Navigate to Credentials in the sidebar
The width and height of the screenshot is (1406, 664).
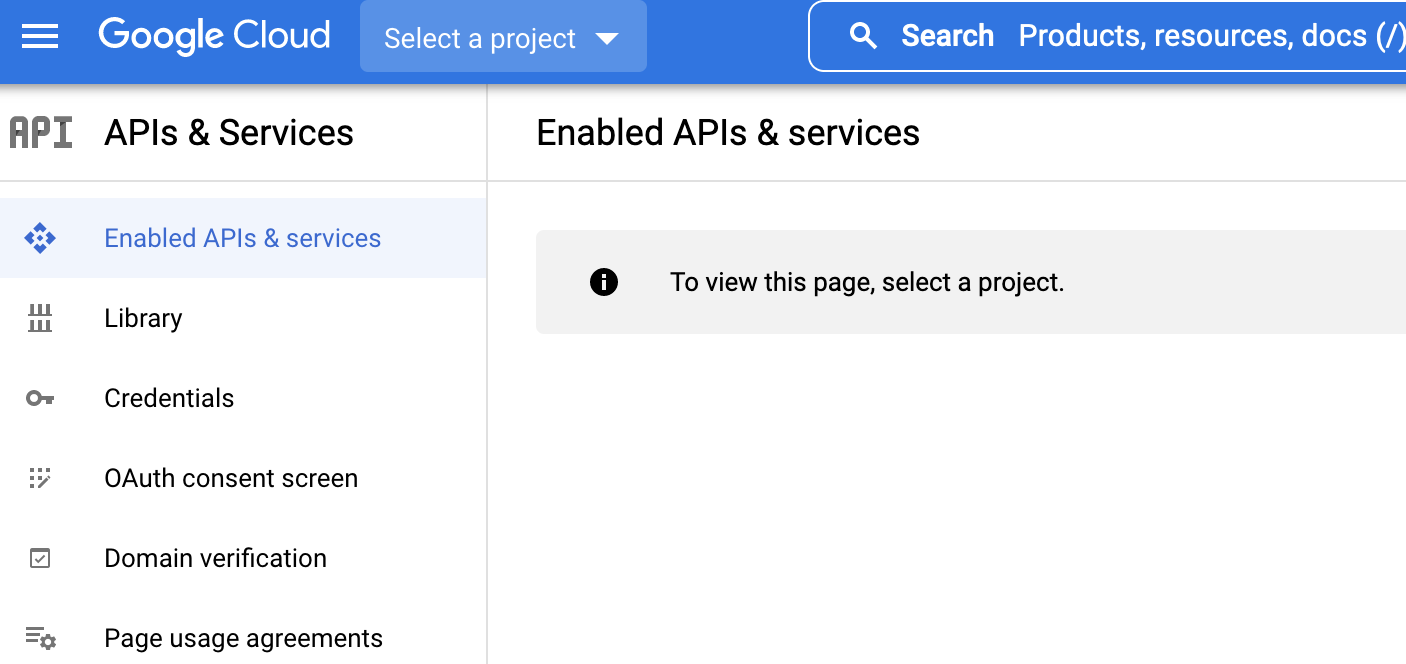pyautogui.click(x=169, y=398)
